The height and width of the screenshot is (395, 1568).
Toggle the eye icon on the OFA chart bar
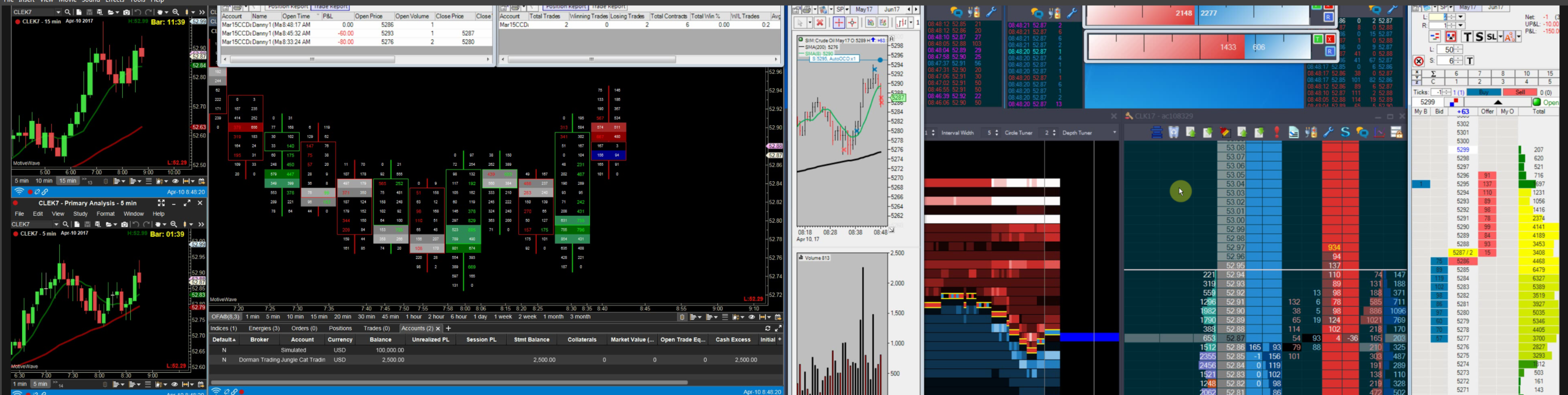(x=751, y=317)
